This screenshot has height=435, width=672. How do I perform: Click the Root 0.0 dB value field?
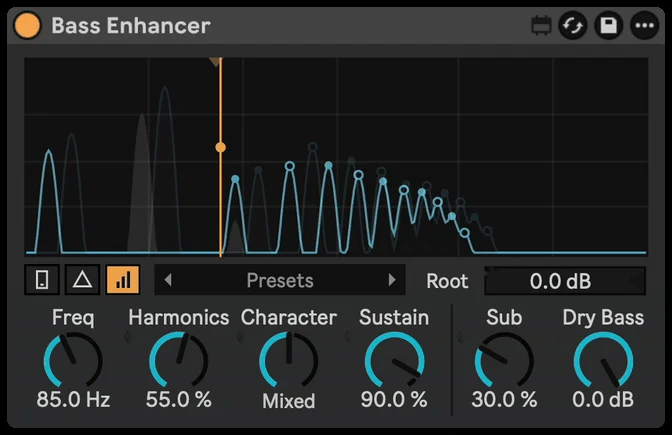[565, 281]
